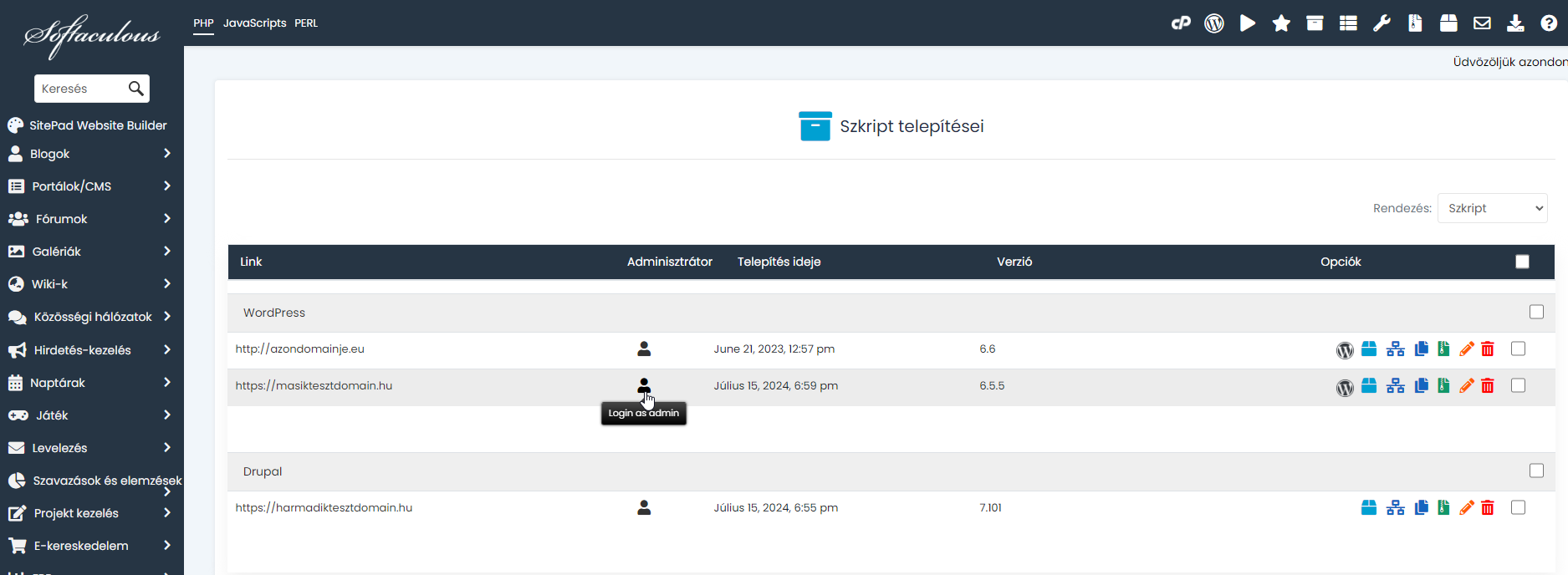This screenshot has width=1568, height=575.
Task: Edit masiktesztdomain.hu install via pencil icon
Action: [x=1466, y=386]
